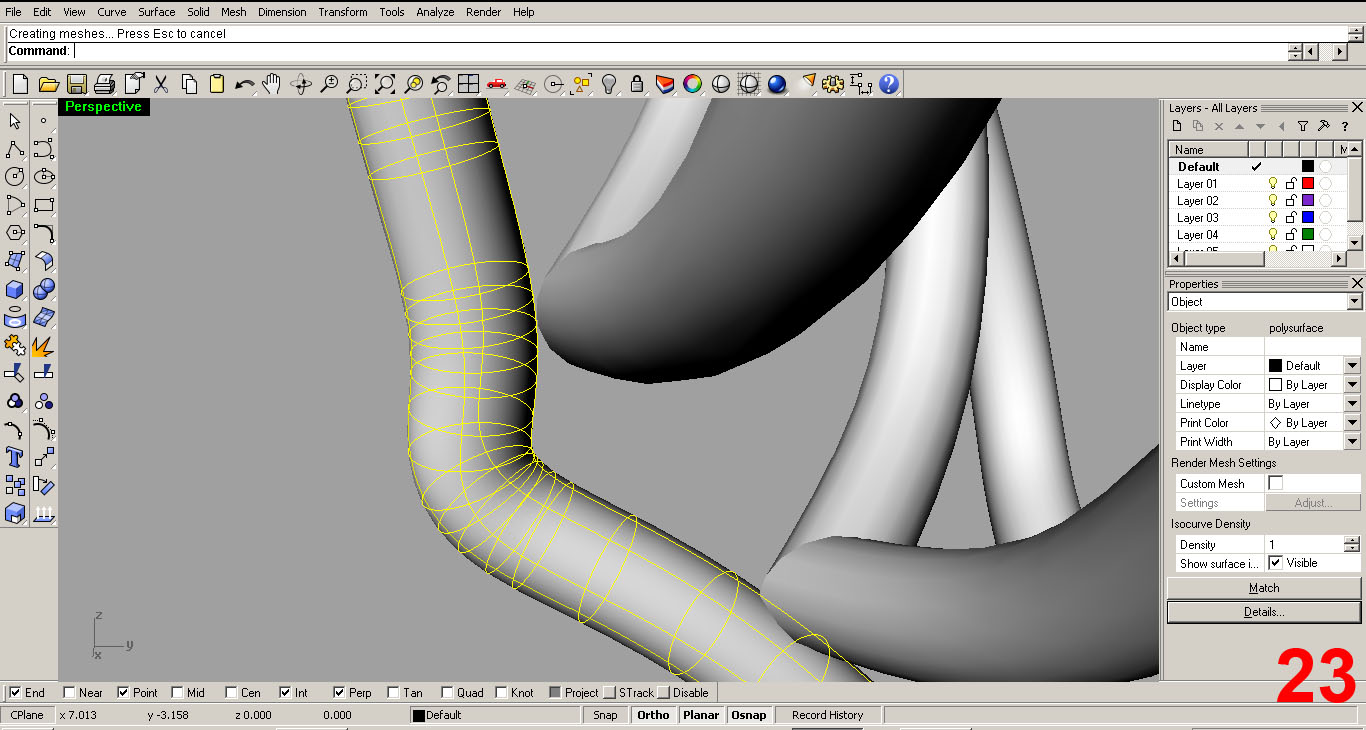This screenshot has width=1366, height=730.
Task: Toggle the Int osnap checkbox
Action: point(285,692)
